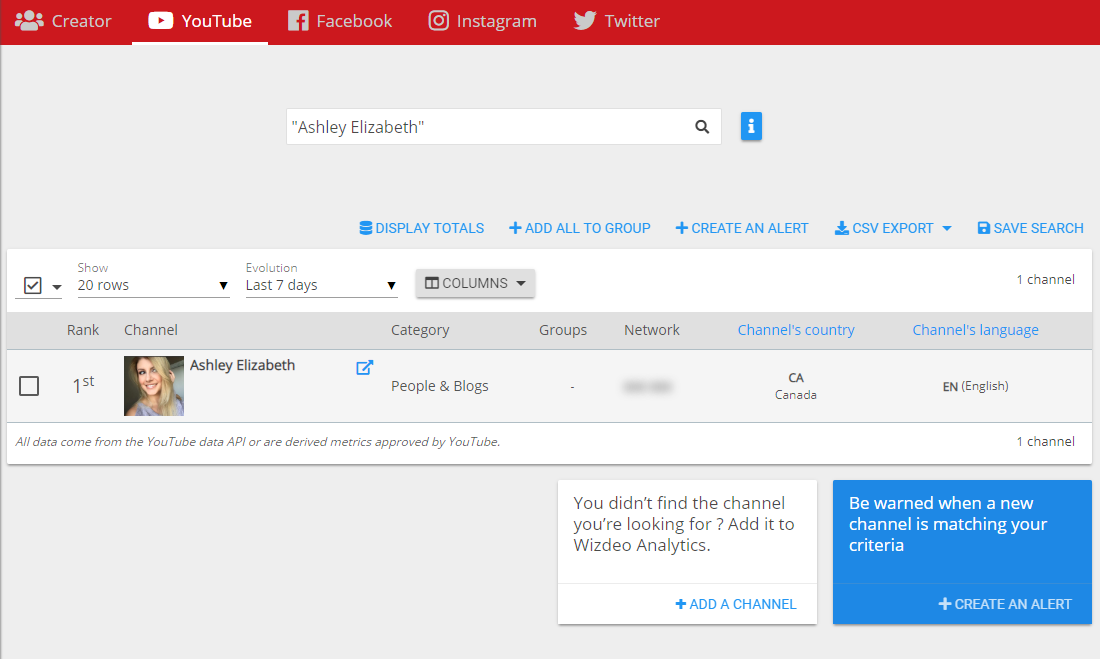Image resolution: width=1100 pixels, height=659 pixels.
Task: Click the Channel column header
Action: click(151, 330)
